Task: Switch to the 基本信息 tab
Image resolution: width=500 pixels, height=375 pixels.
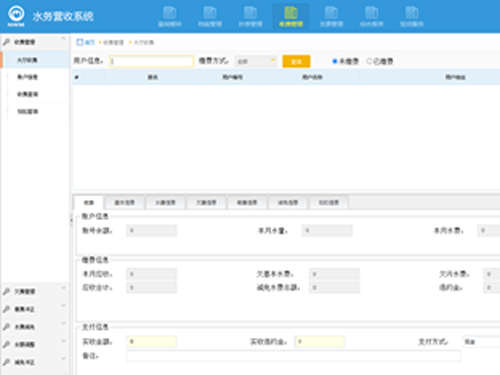Action: point(125,202)
